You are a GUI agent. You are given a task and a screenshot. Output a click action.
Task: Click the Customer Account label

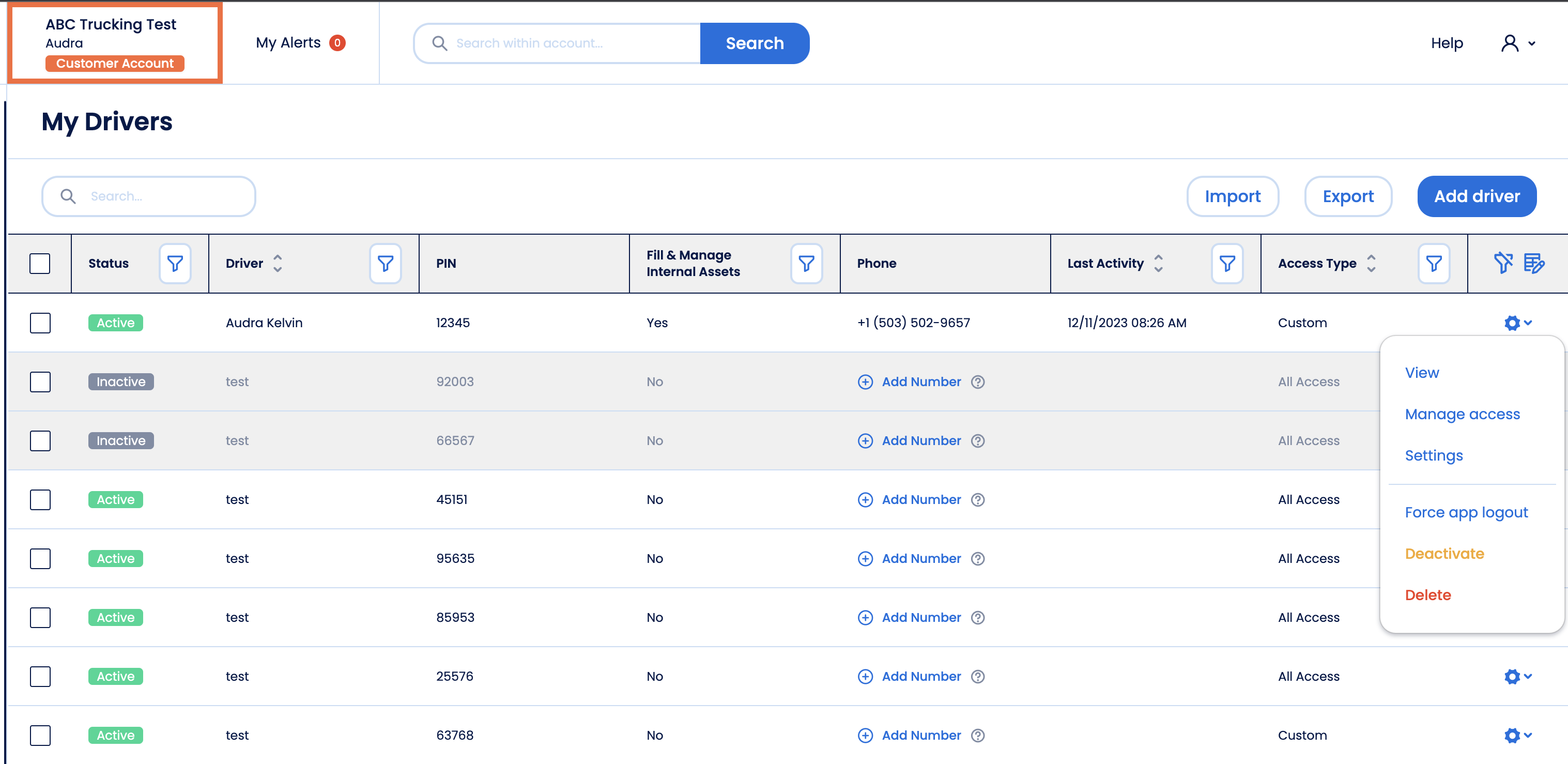click(114, 63)
